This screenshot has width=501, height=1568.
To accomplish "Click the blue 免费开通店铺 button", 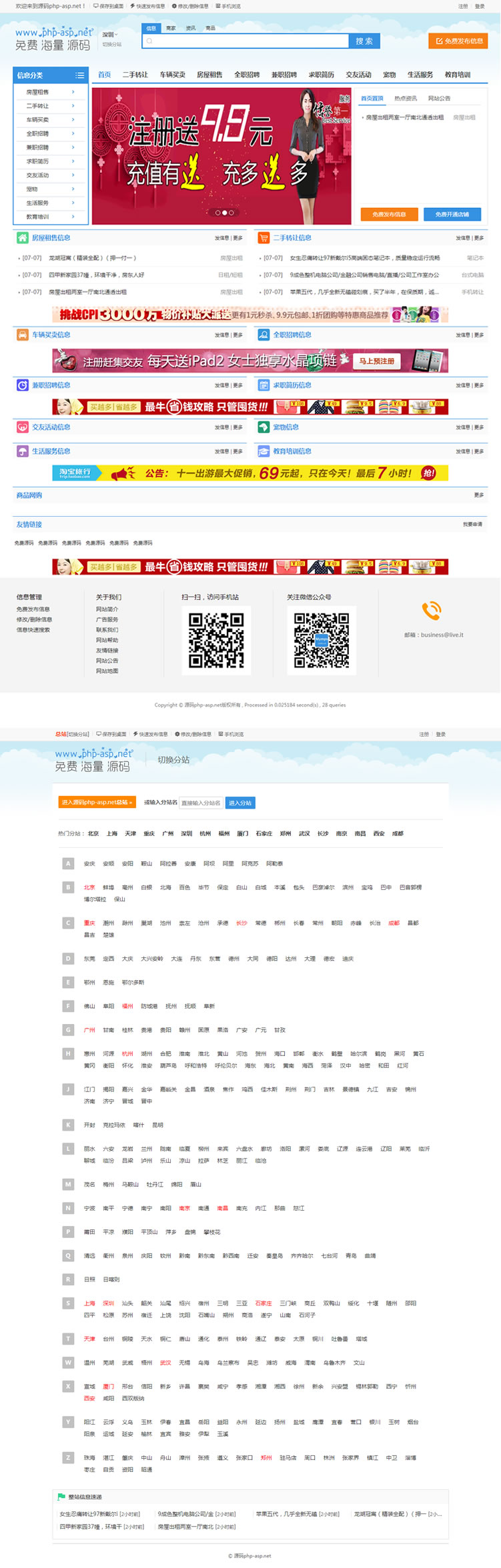I will tap(452, 215).
